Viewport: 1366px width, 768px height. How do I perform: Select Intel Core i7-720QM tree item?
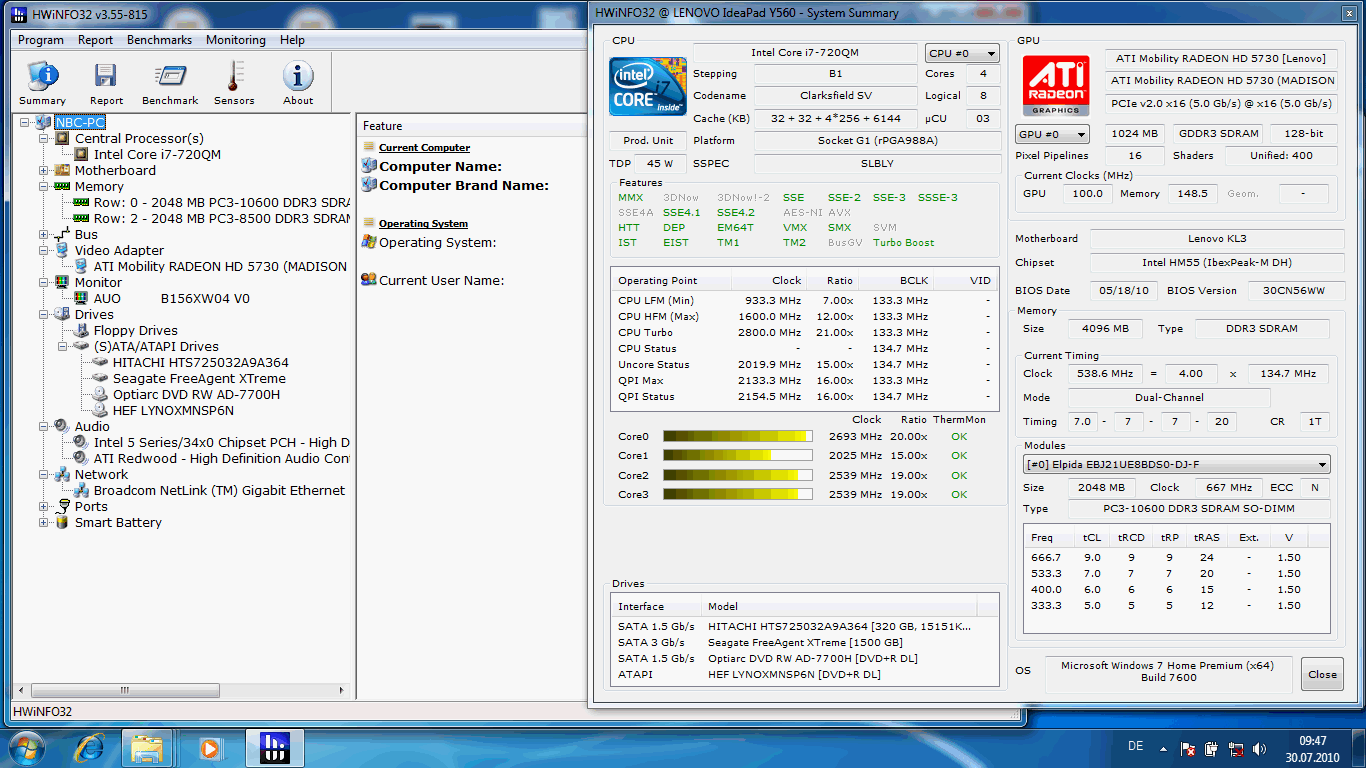tap(157, 154)
